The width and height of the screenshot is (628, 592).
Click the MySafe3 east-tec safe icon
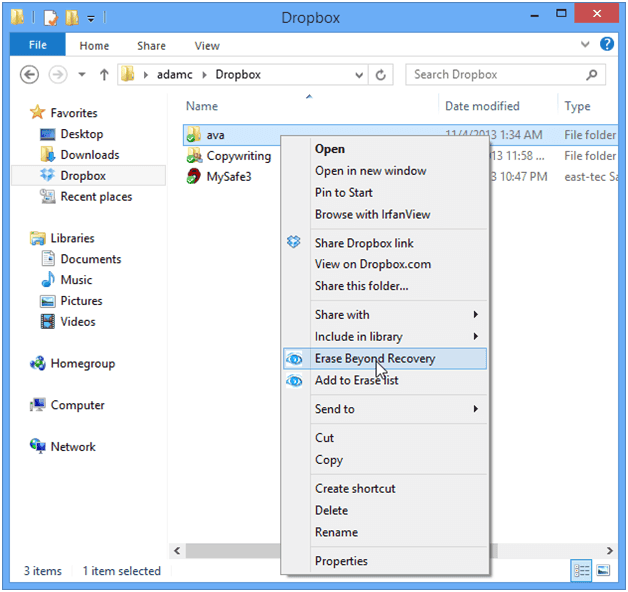click(193, 176)
